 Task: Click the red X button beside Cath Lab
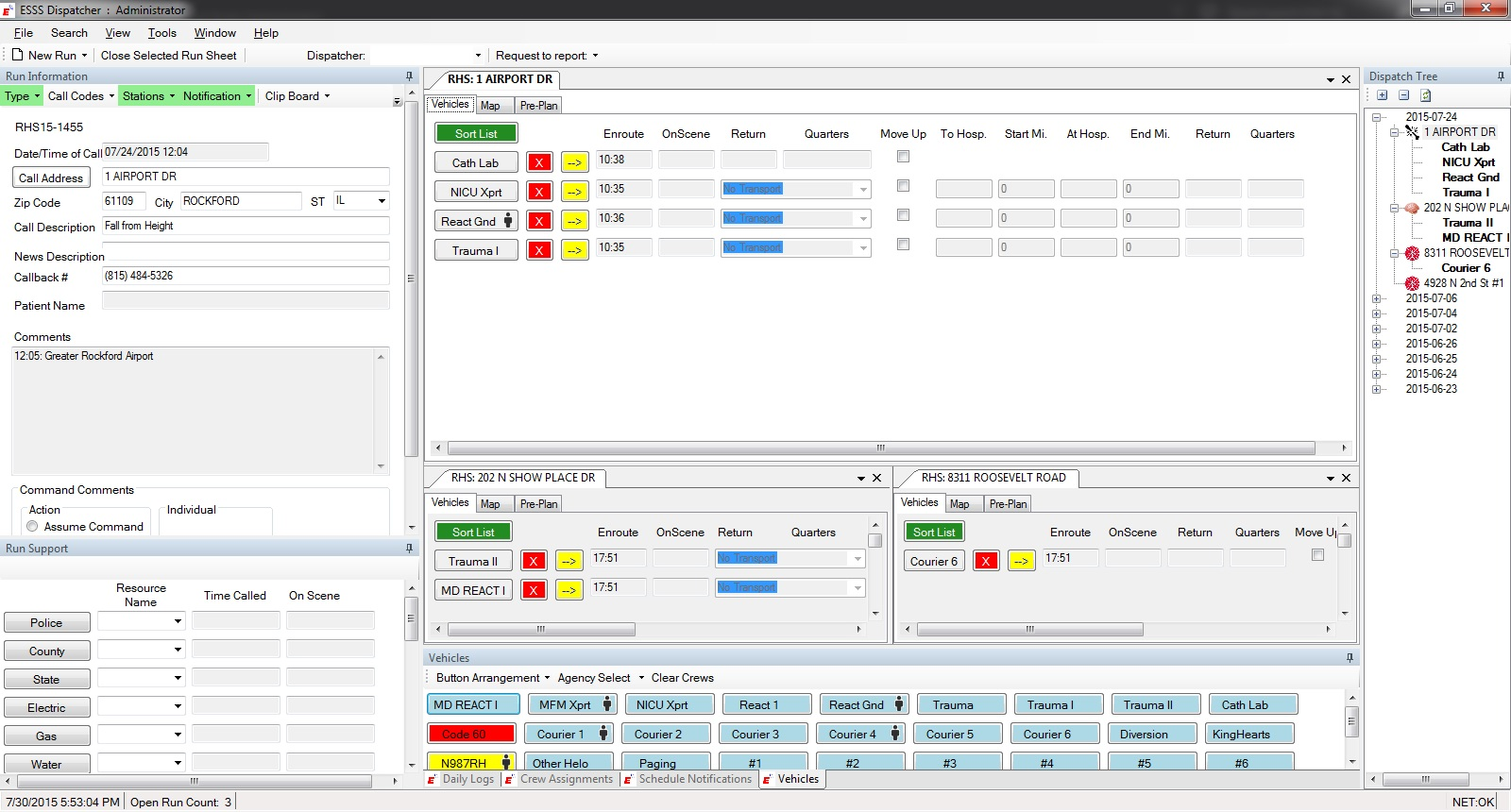539,162
